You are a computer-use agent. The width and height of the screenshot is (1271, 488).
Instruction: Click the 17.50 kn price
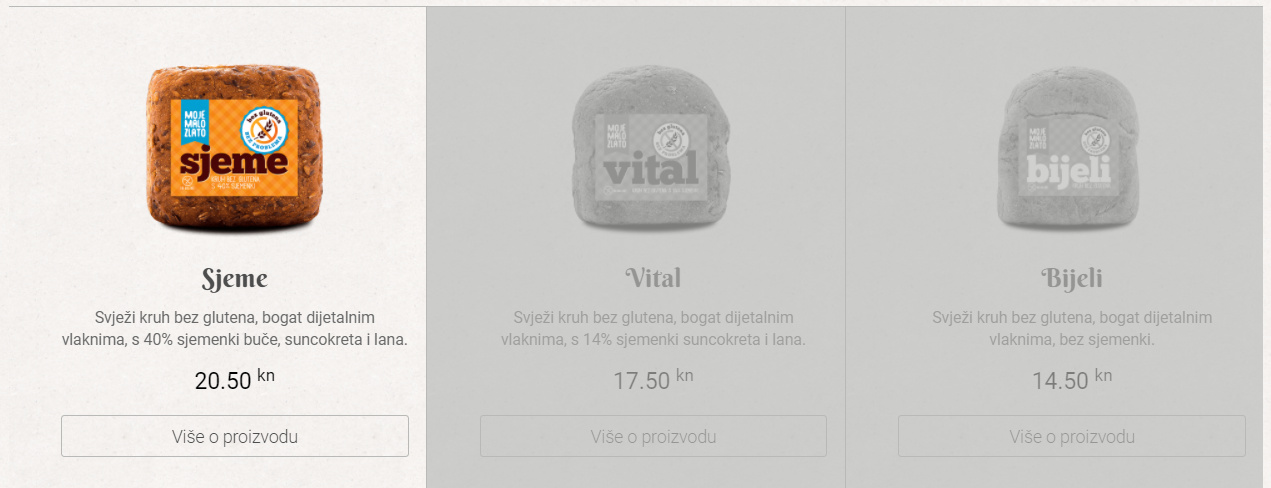(x=653, y=379)
